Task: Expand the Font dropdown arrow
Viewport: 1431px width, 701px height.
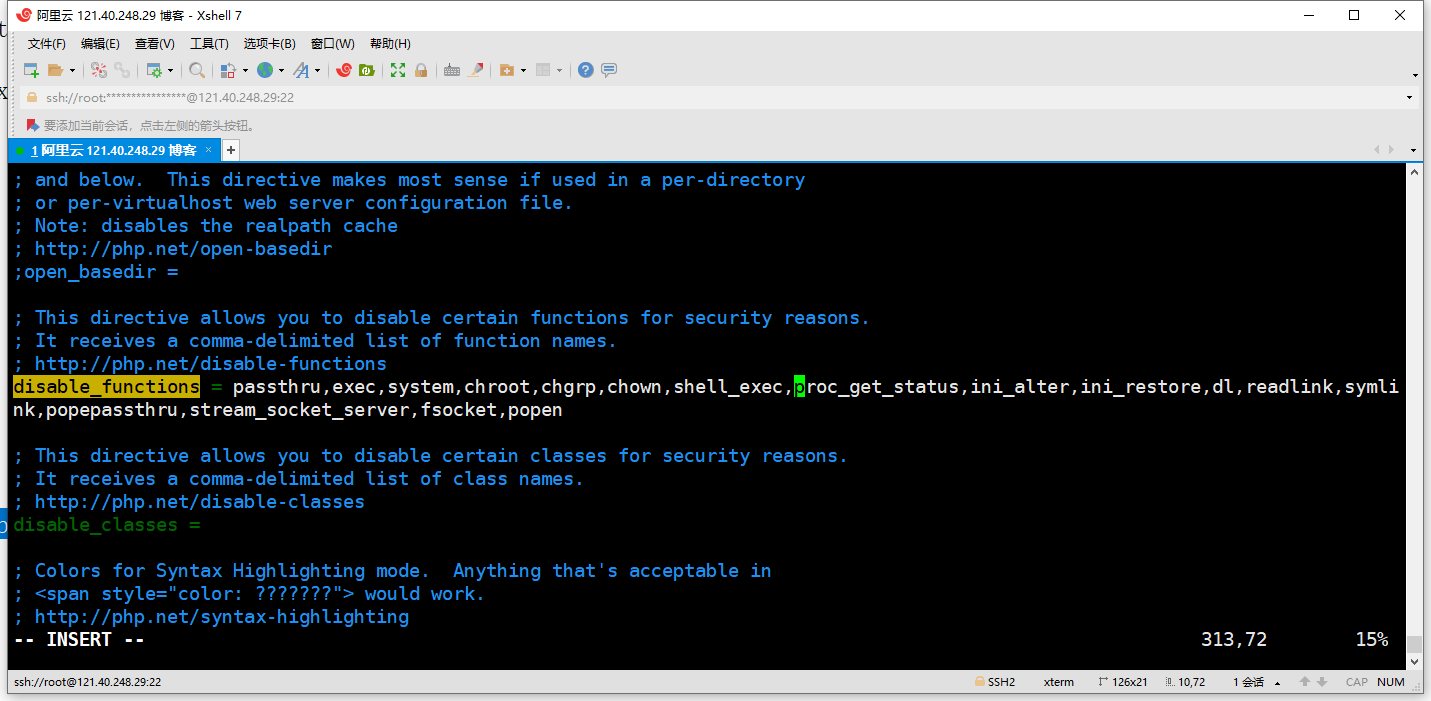Action: point(317,70)
